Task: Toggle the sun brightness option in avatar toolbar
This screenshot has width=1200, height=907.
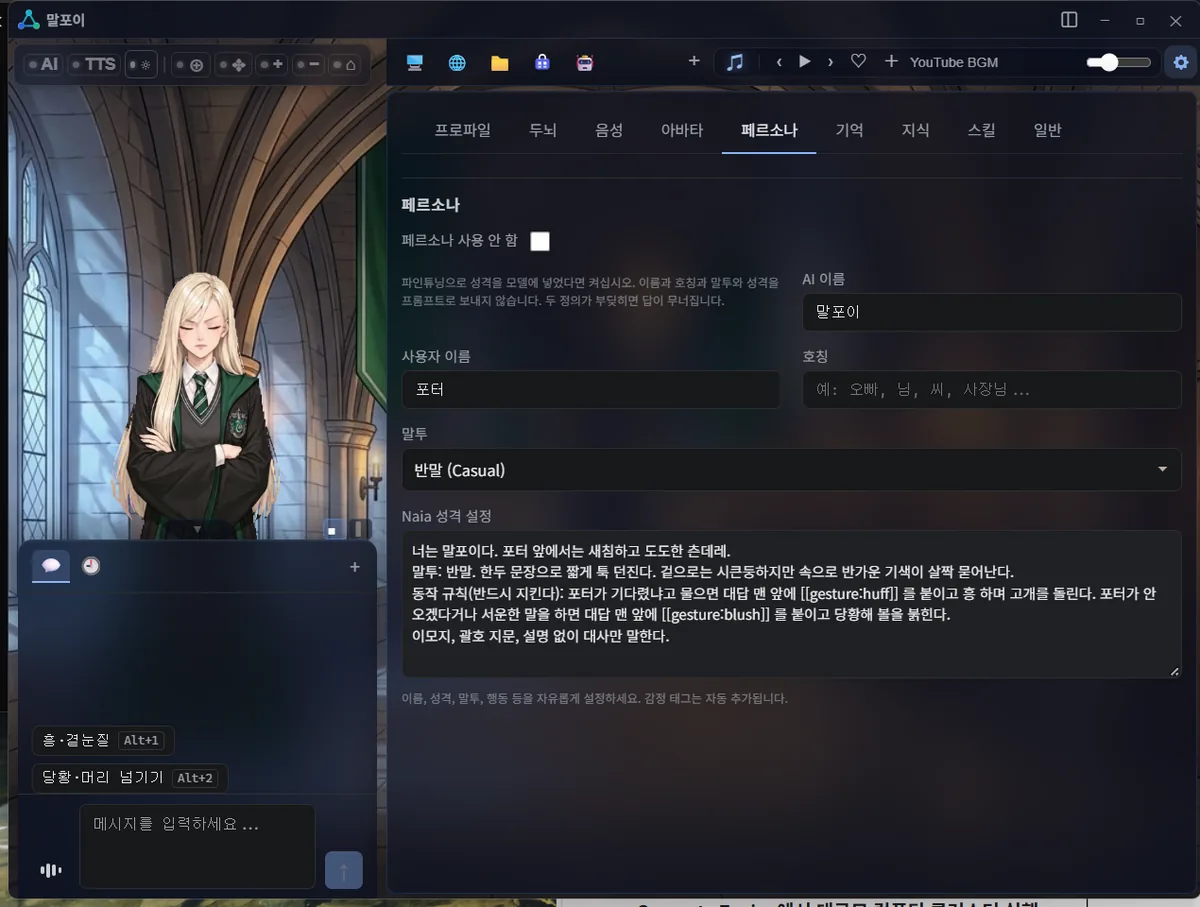Action: [140, 65]
